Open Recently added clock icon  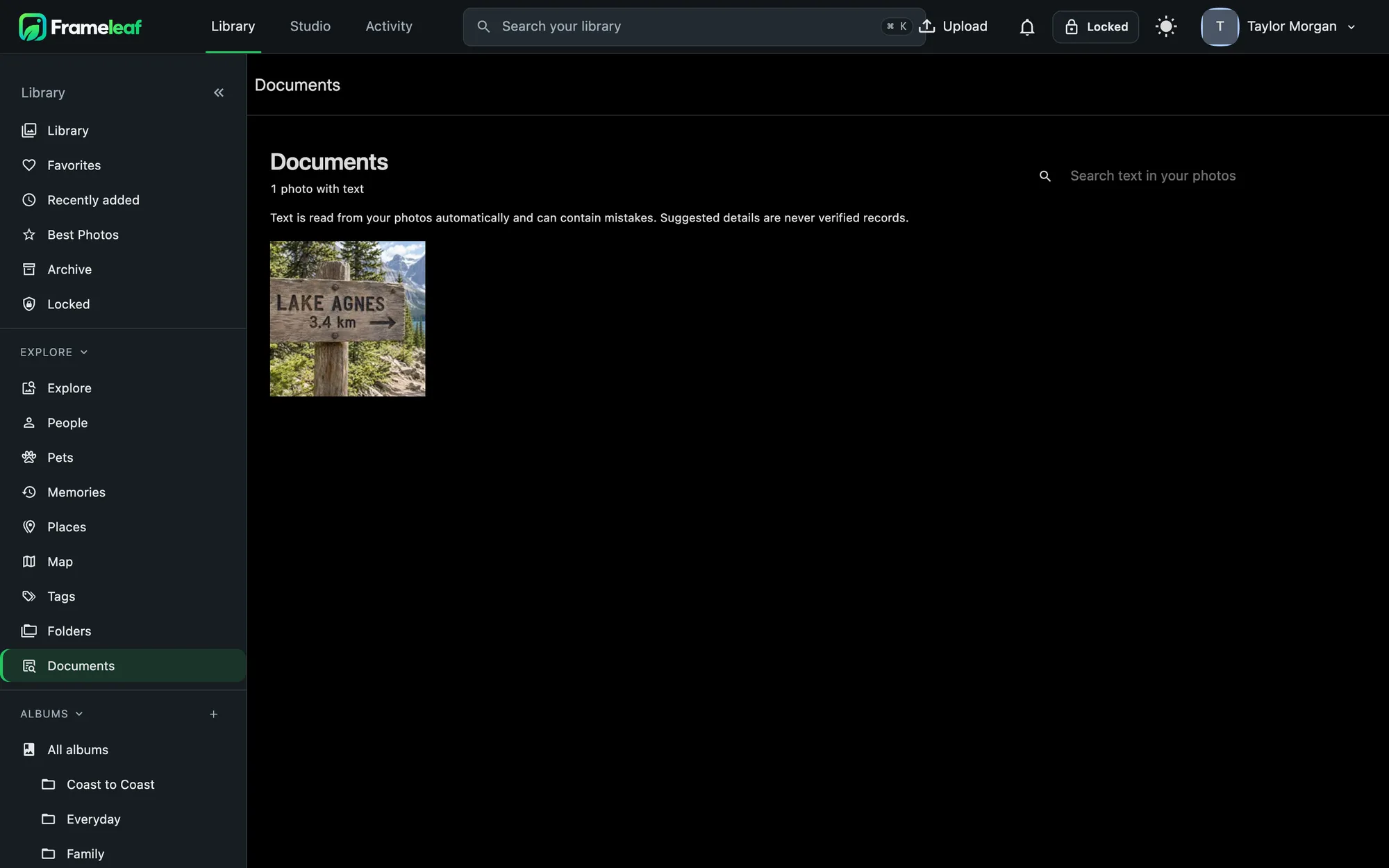pos(29,200)
